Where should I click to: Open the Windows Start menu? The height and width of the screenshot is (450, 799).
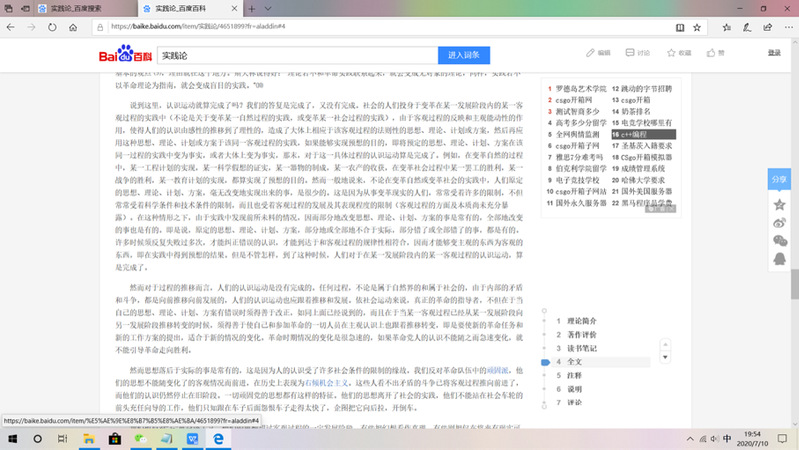[x=11, y=438]
